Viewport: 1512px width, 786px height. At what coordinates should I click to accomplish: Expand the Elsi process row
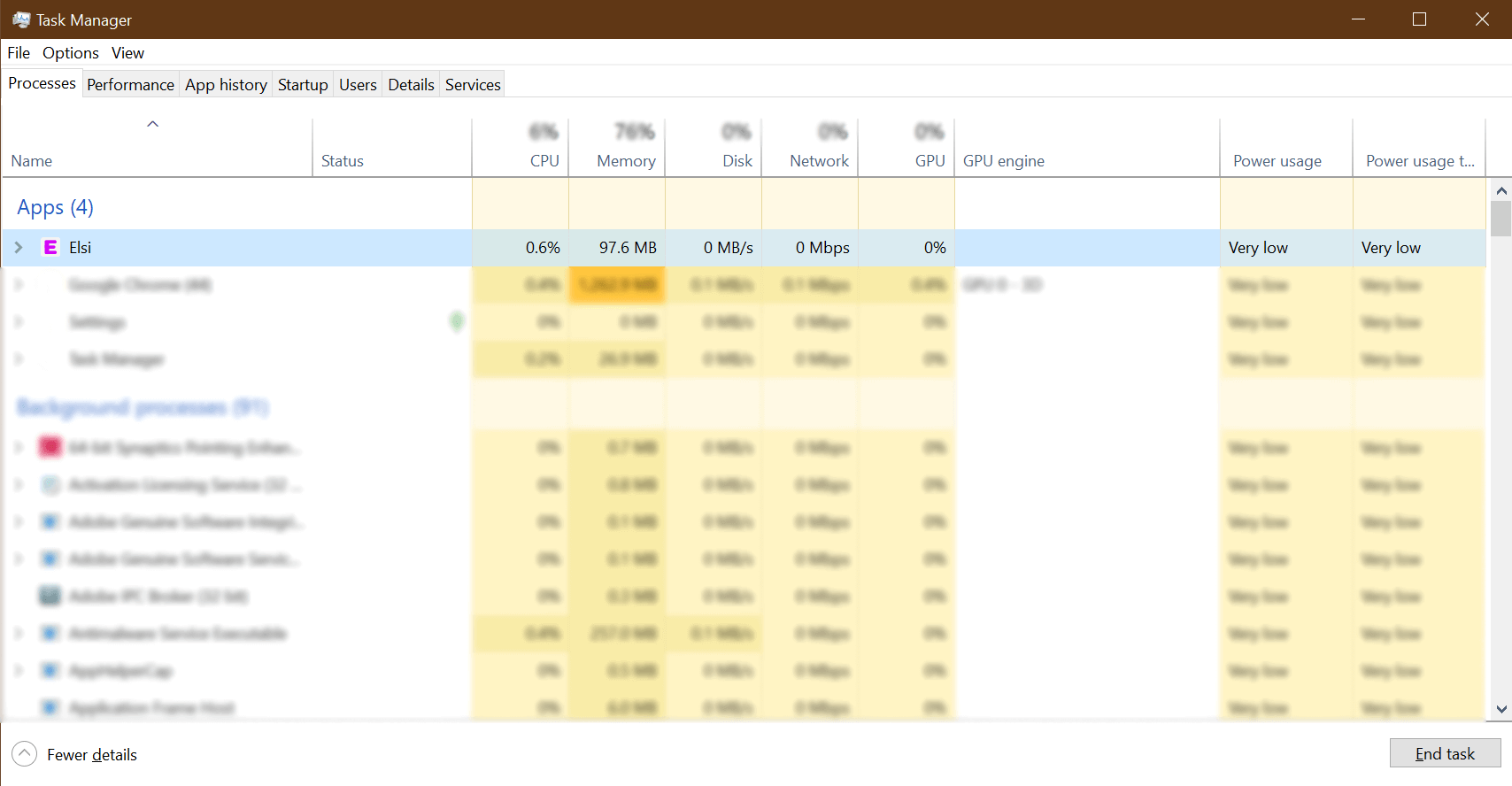(x=19, y=248)
